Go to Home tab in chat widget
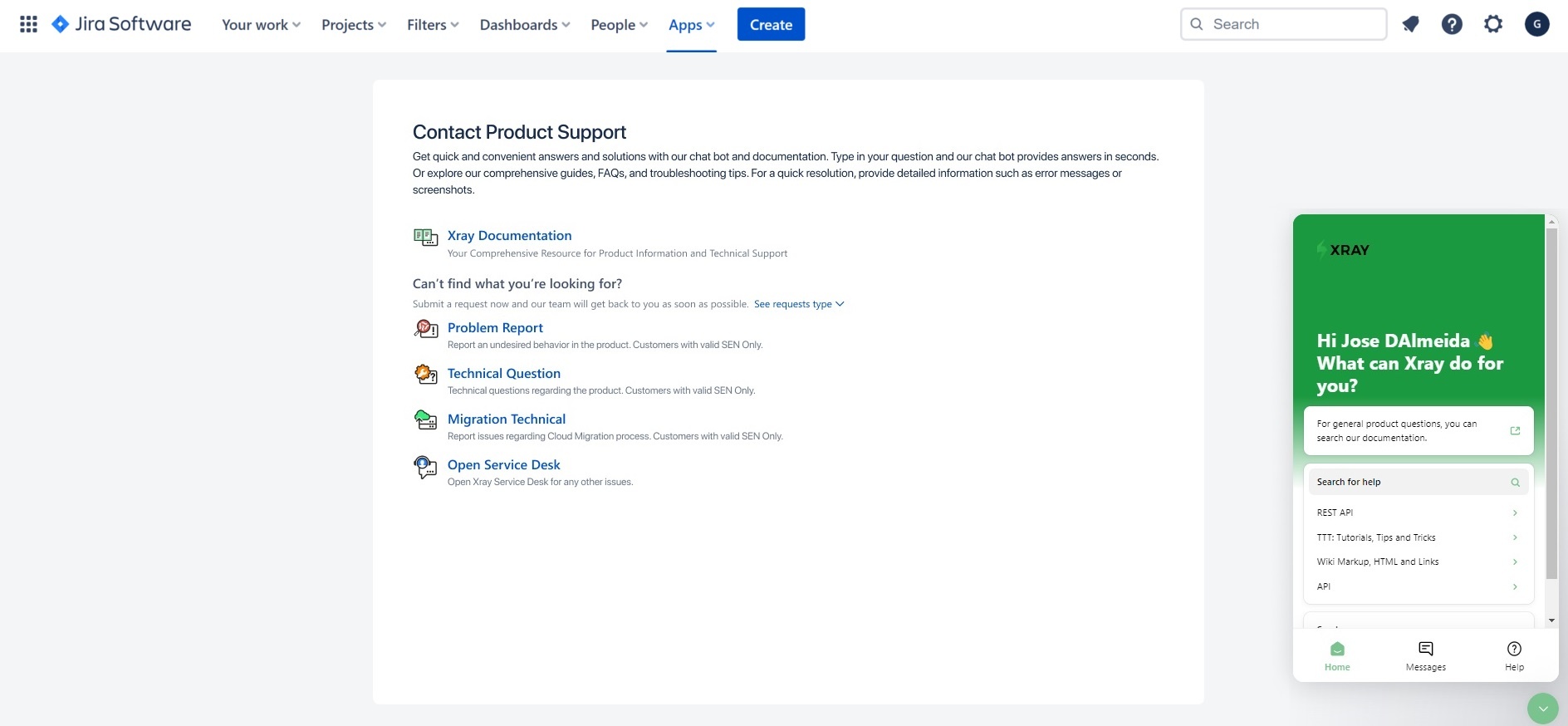1568x726 pixels. point(1337,656)
